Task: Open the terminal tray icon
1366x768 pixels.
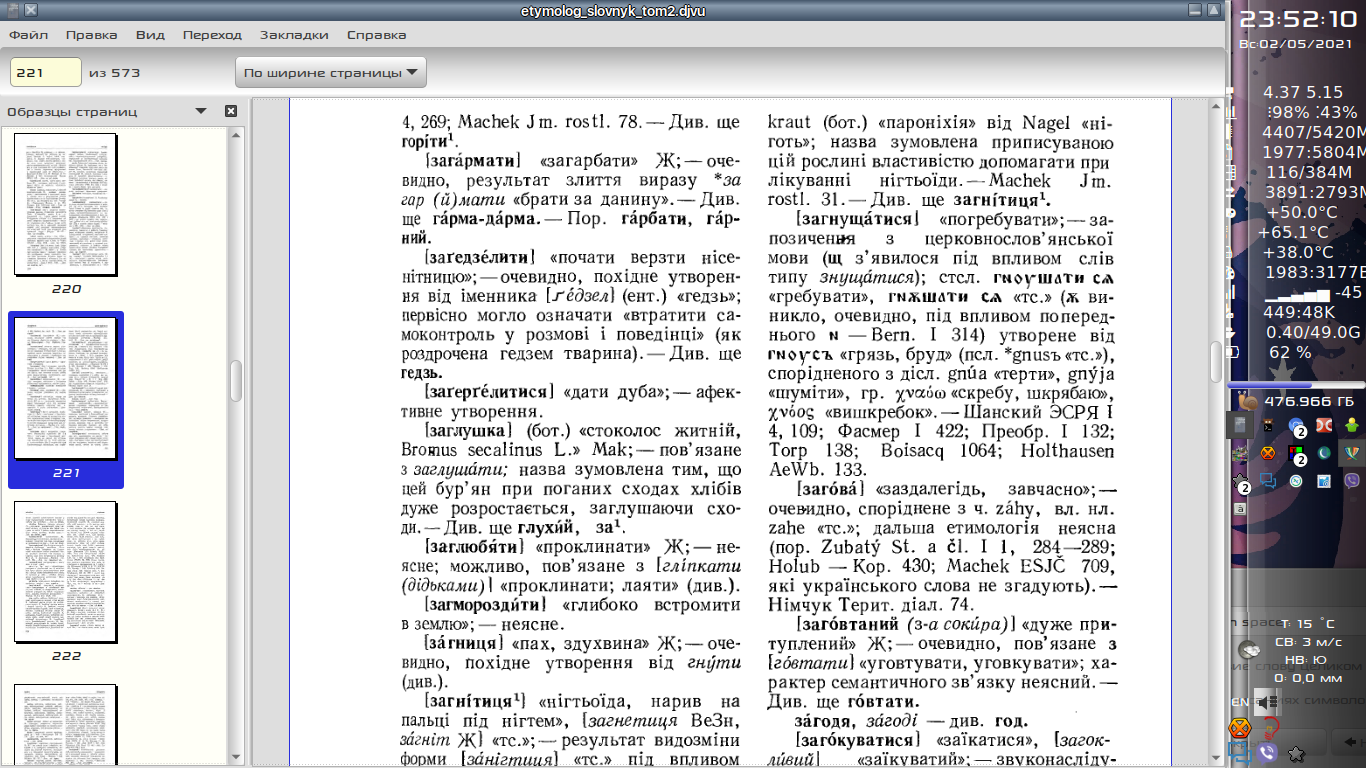Action: tap(1267, 426)
